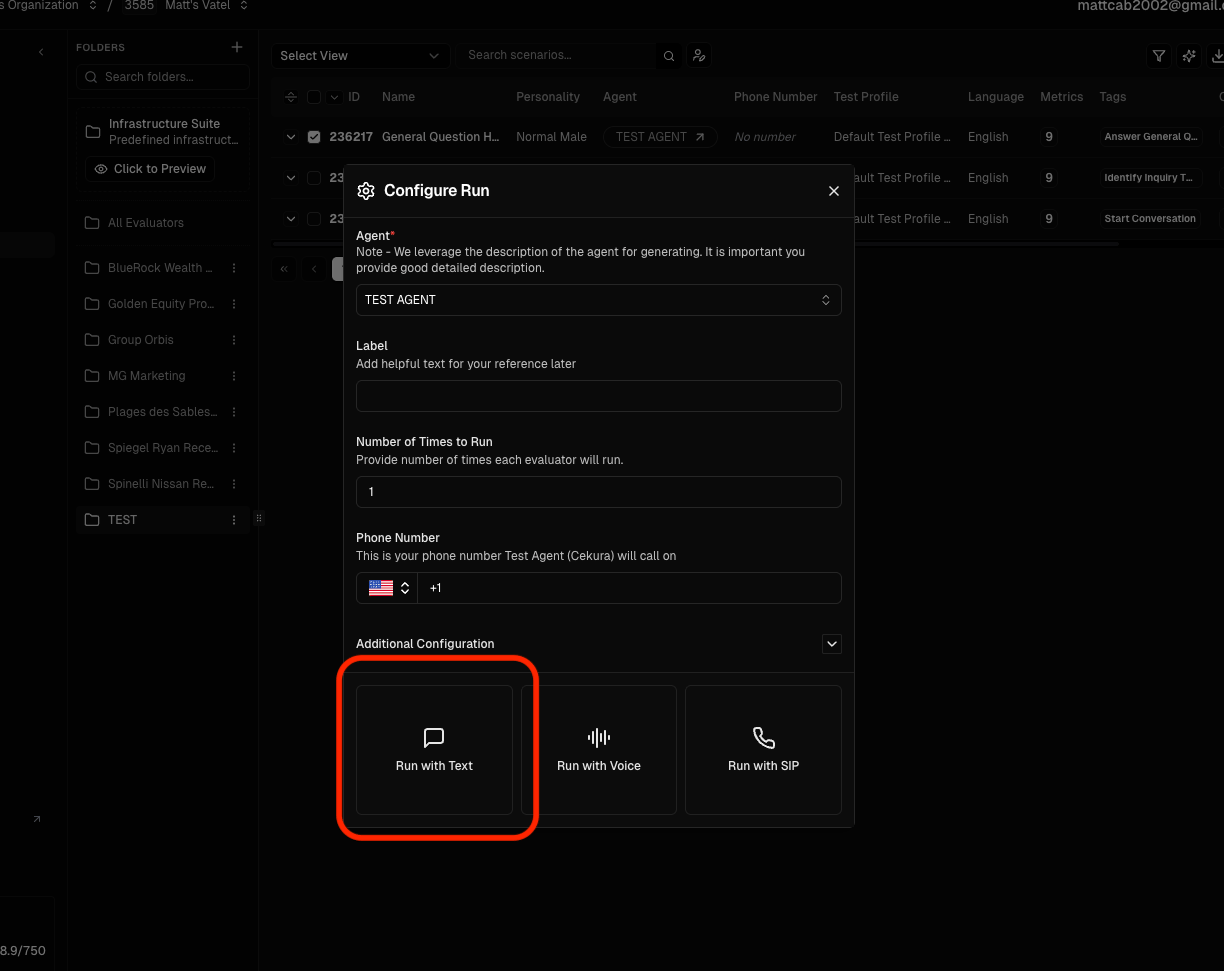
Task: Expand the third scenario row chevron
Action: [291, 219]
